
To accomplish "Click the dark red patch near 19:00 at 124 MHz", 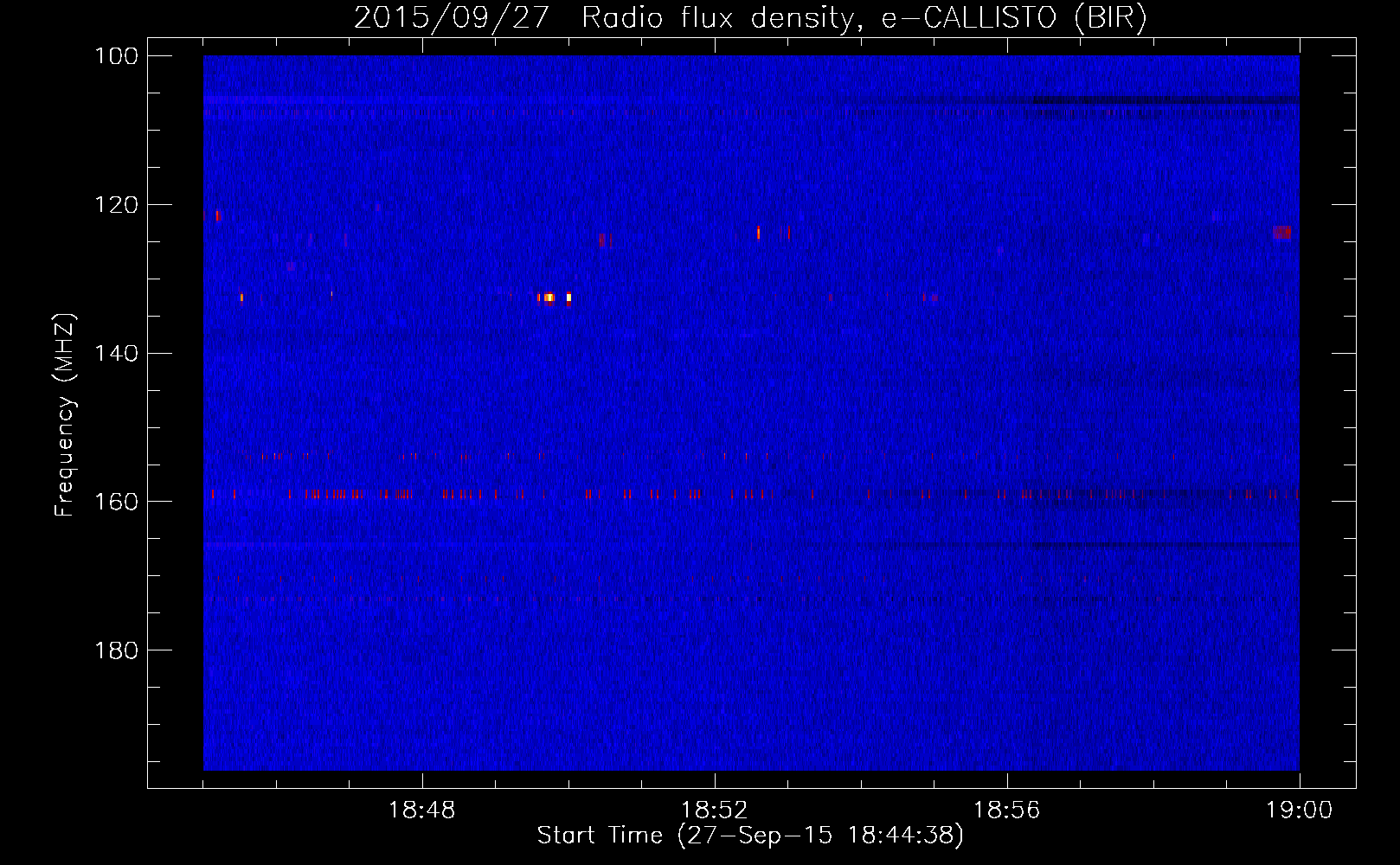I will click(x=1282, y=232).
